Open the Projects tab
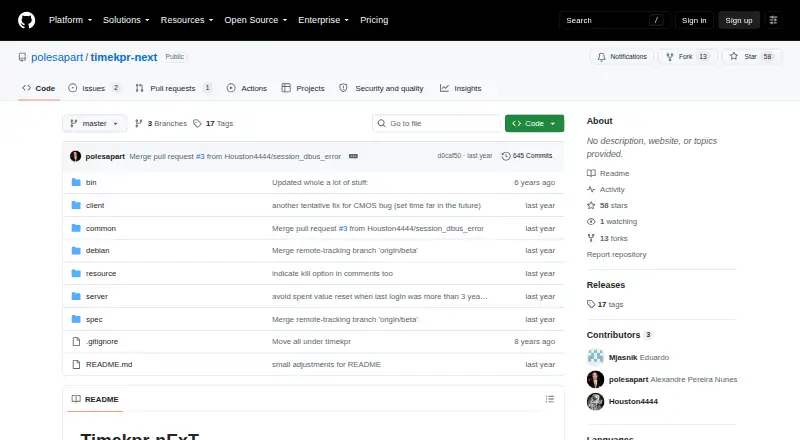This screenshot has height=440, width=800. pos(303,88)
